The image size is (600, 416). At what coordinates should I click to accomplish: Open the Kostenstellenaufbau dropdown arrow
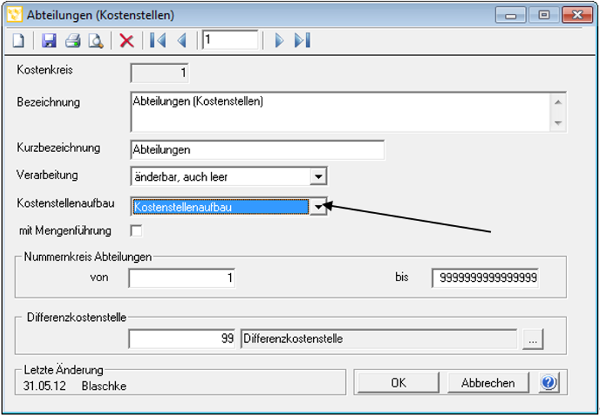318,207
